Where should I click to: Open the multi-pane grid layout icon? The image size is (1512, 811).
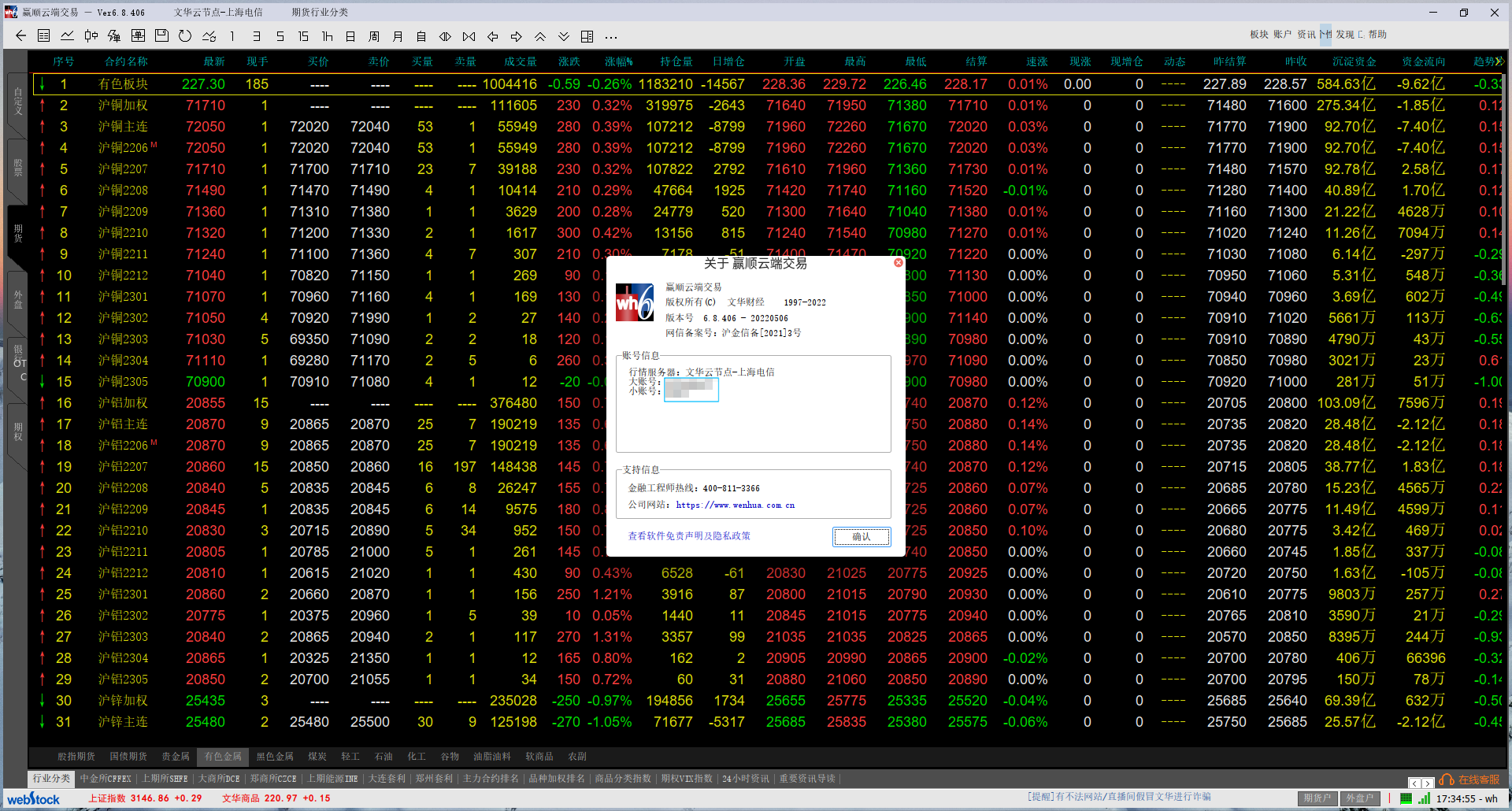pyautogui.click(x=587, y=36)
